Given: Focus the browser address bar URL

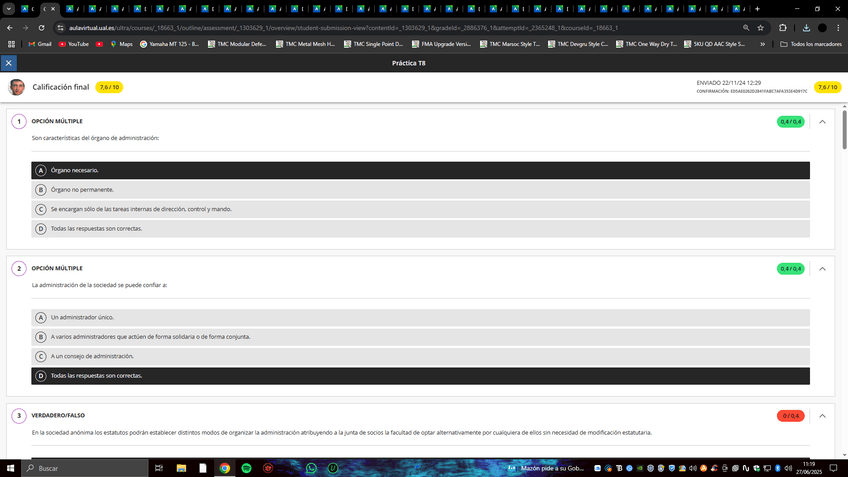Looking at the screenshot, I should (x=343, y=28).
